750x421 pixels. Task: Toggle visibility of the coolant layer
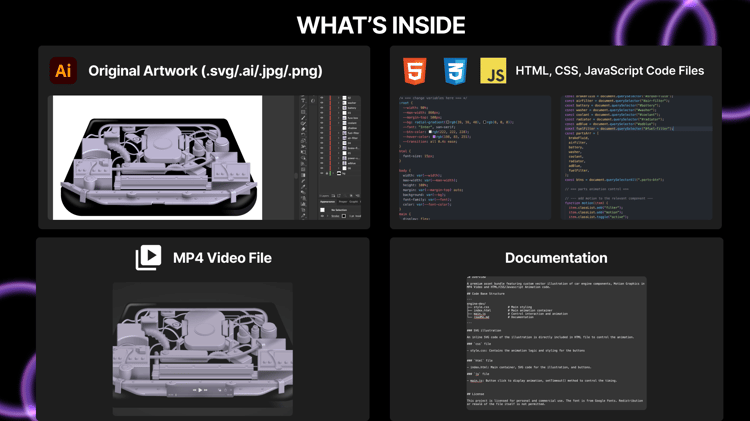click(x=322, y=123)
